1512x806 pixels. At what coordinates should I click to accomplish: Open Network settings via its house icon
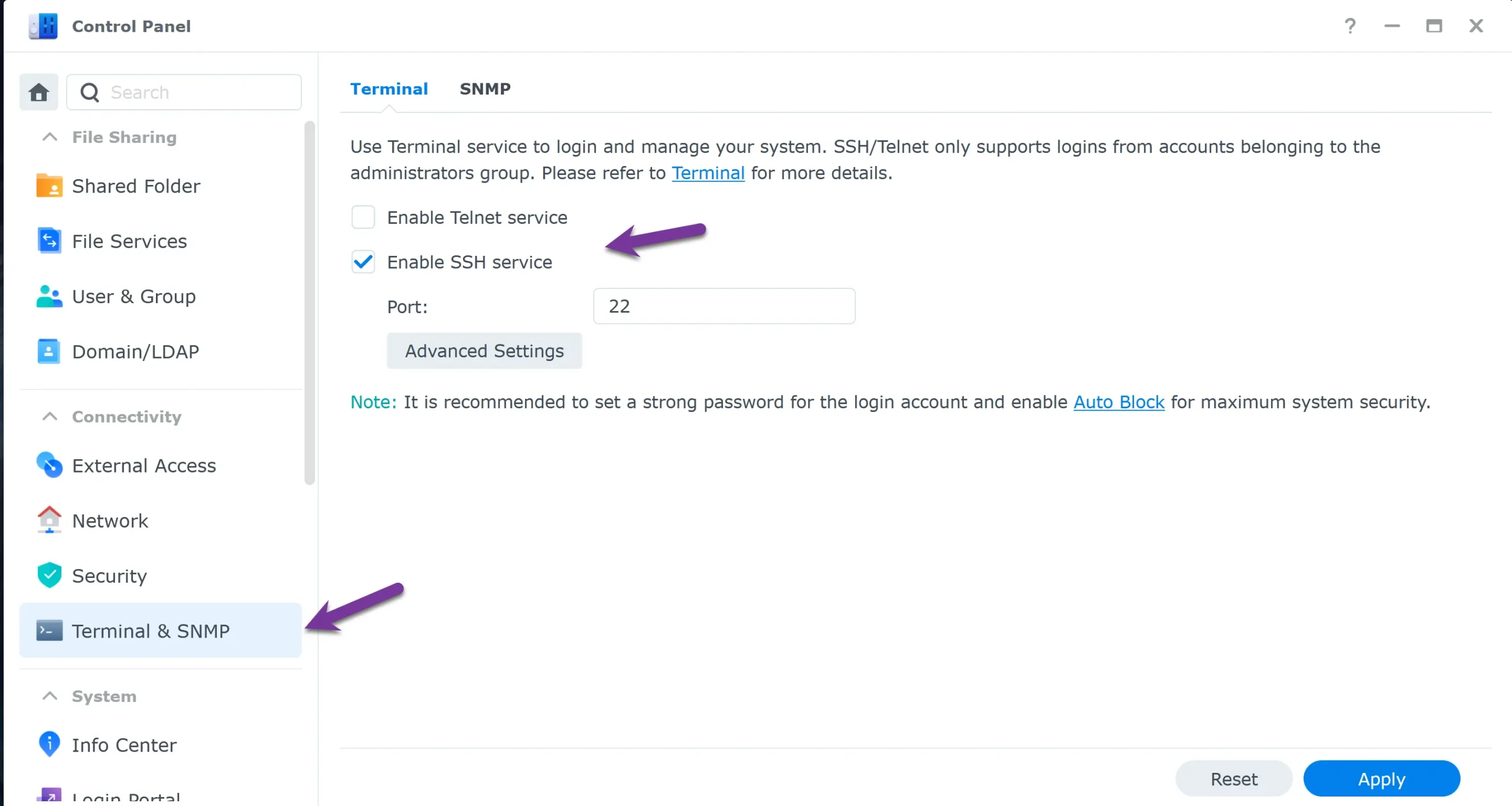(x=49, y=520)
